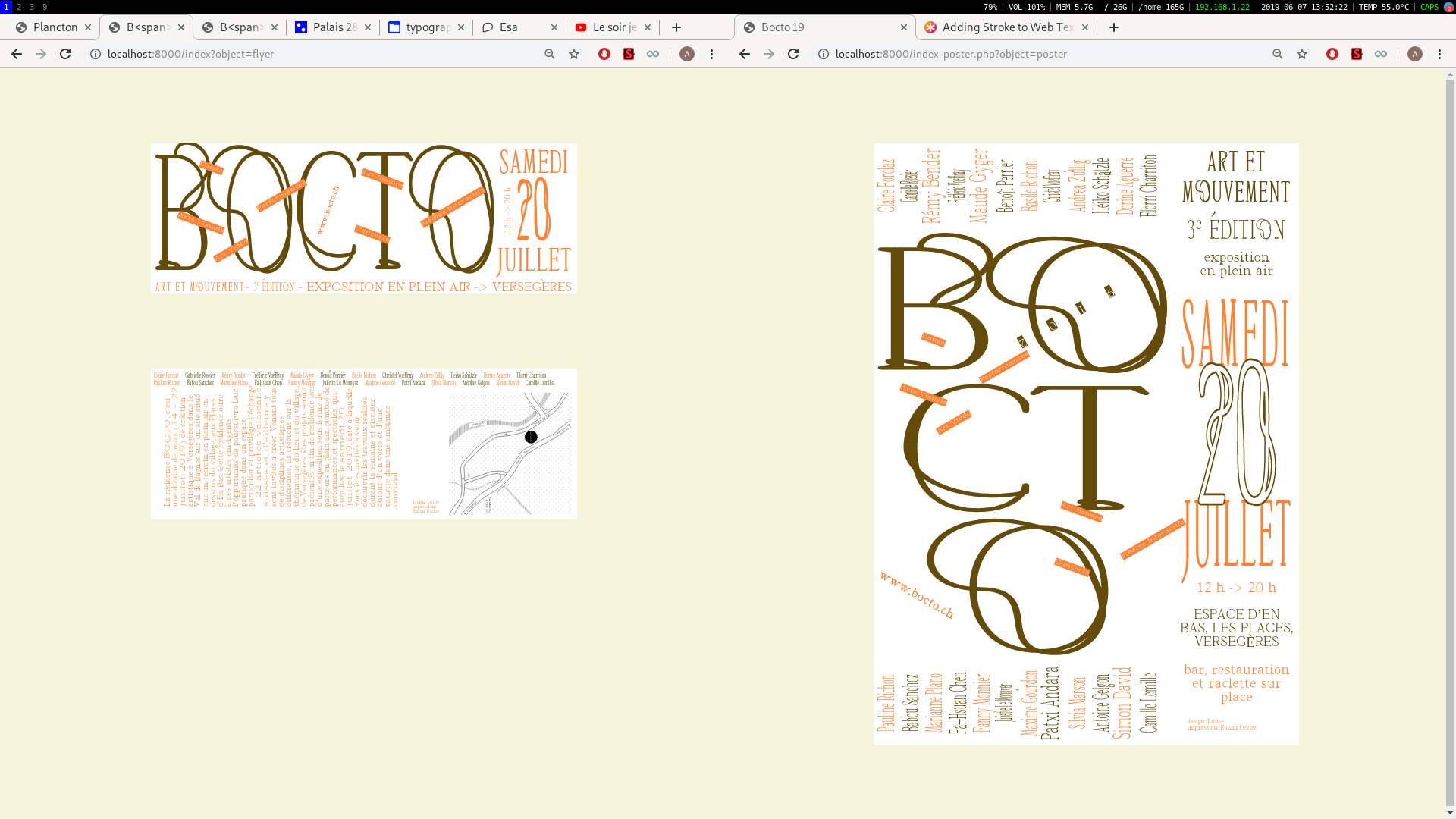
Task: Switch to the Palais 28 tab
Action: (334, 27)
